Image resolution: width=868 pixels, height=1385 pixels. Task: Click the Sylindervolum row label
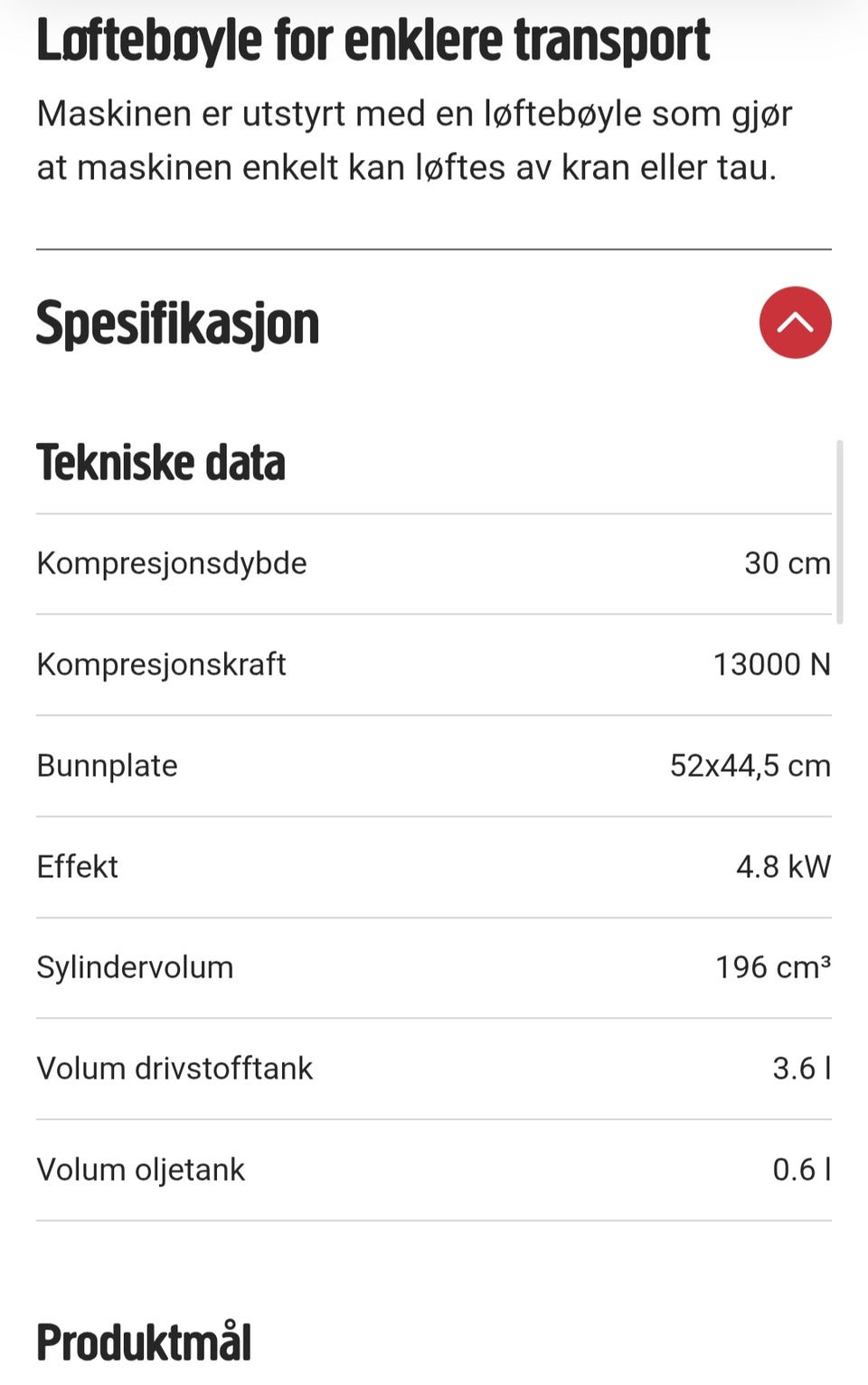(x=135, y=967)
